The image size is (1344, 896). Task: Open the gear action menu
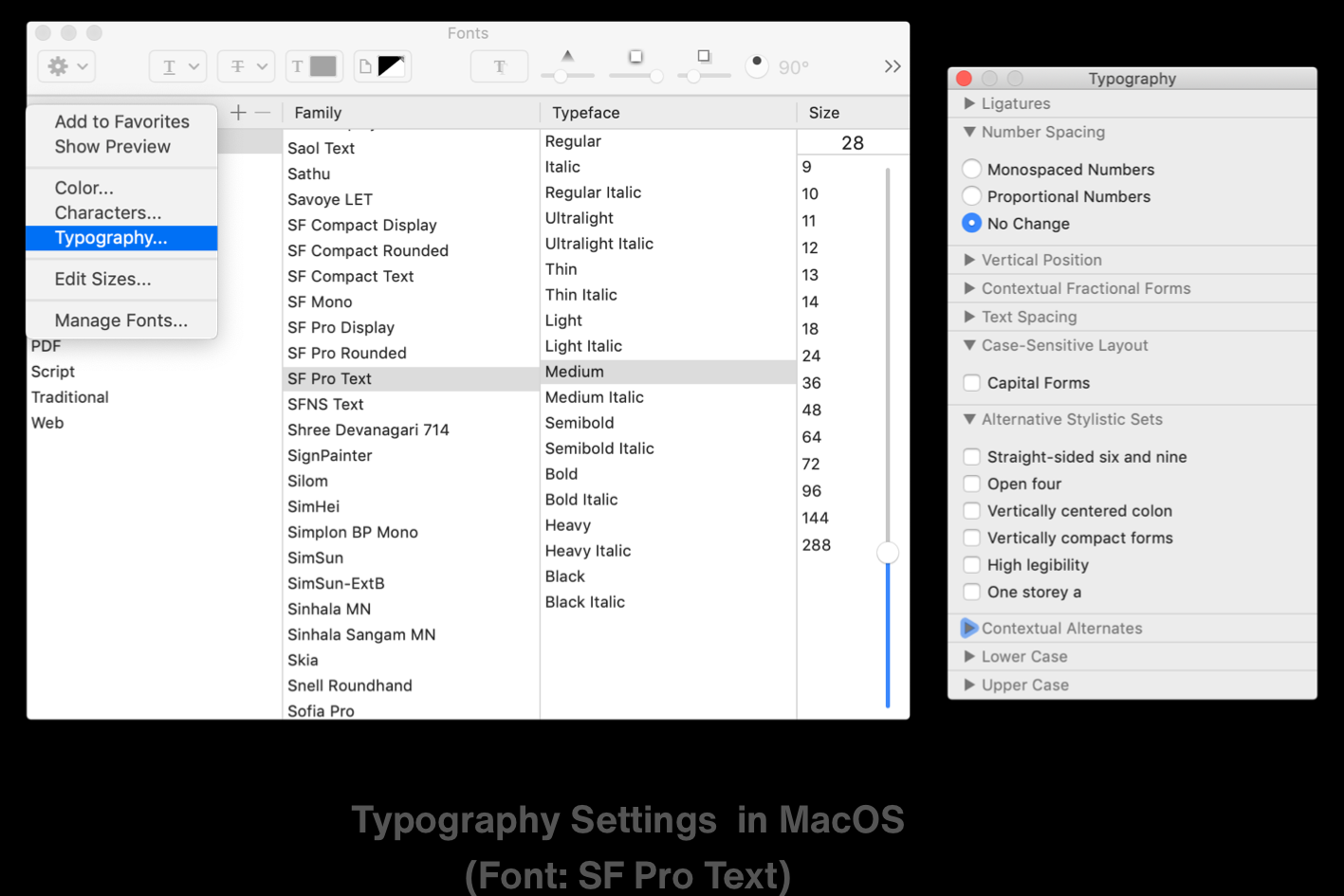(x=64, y=66)
